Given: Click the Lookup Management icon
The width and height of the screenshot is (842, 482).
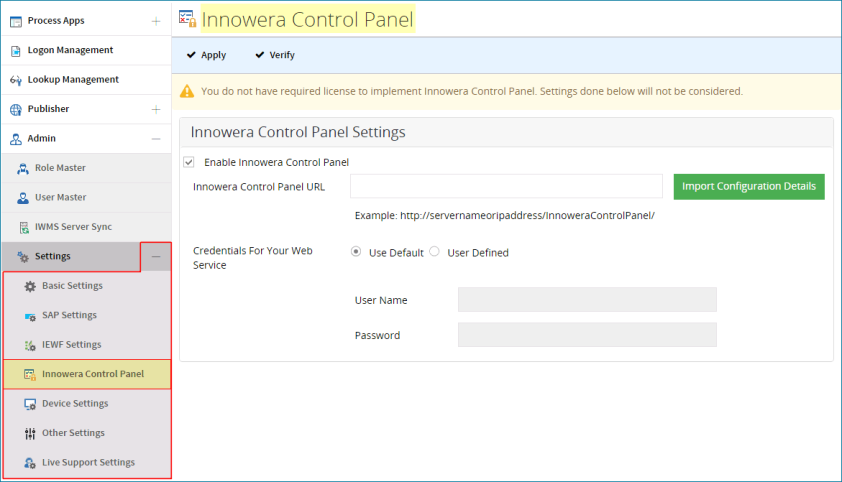Looking at the screenshot, I should coord(16,81).
